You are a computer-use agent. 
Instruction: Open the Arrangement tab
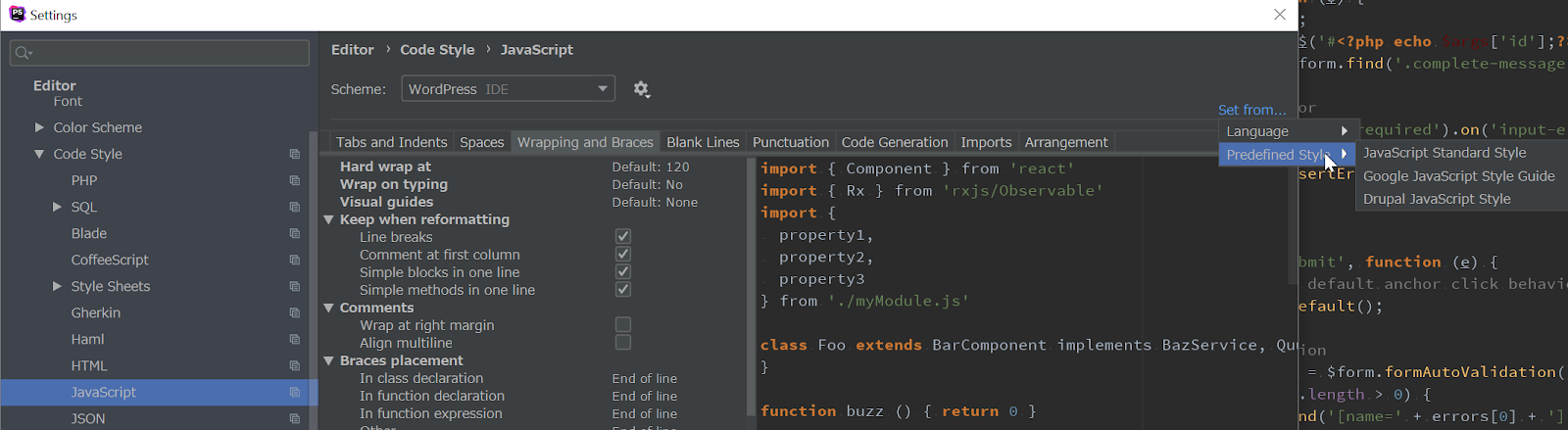[x=1066, y=142]
